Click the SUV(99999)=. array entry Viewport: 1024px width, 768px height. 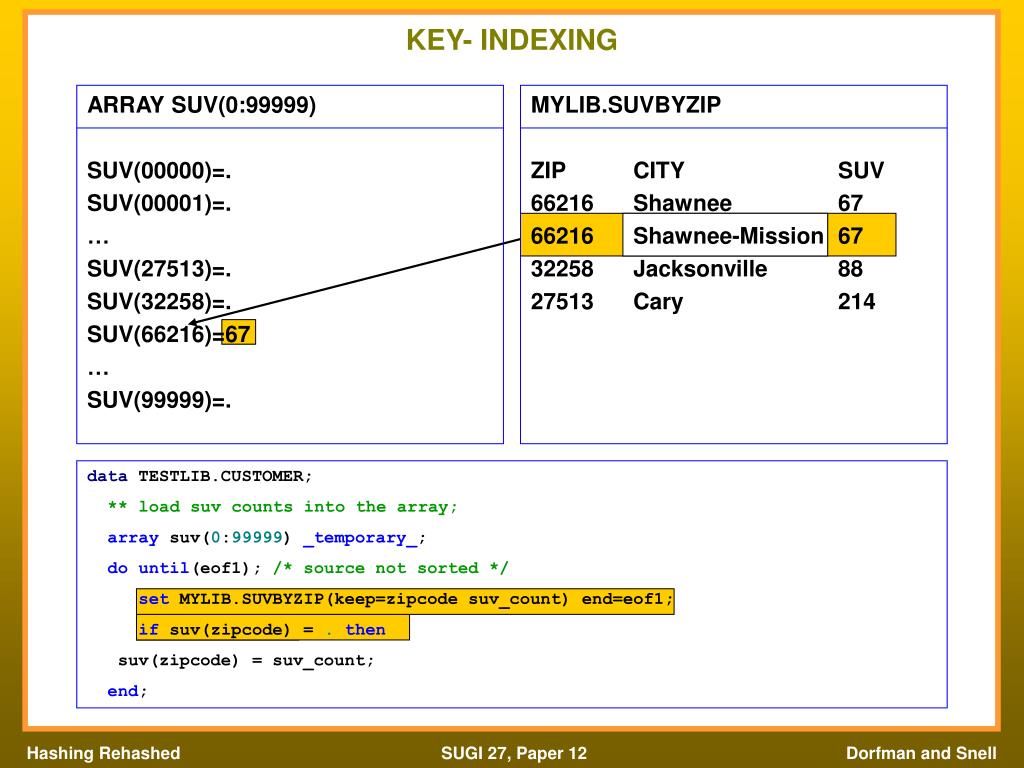click(x=159, y=400)
